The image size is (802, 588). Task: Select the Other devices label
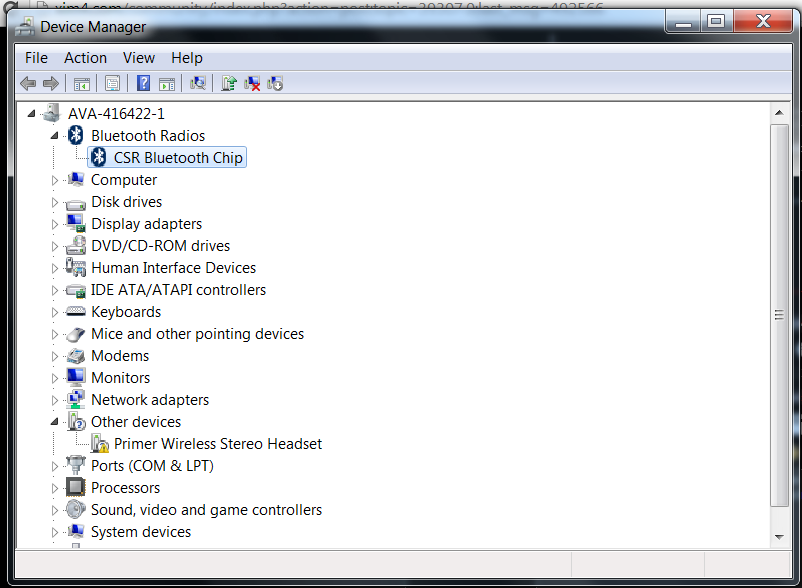[x=136, y=421]
